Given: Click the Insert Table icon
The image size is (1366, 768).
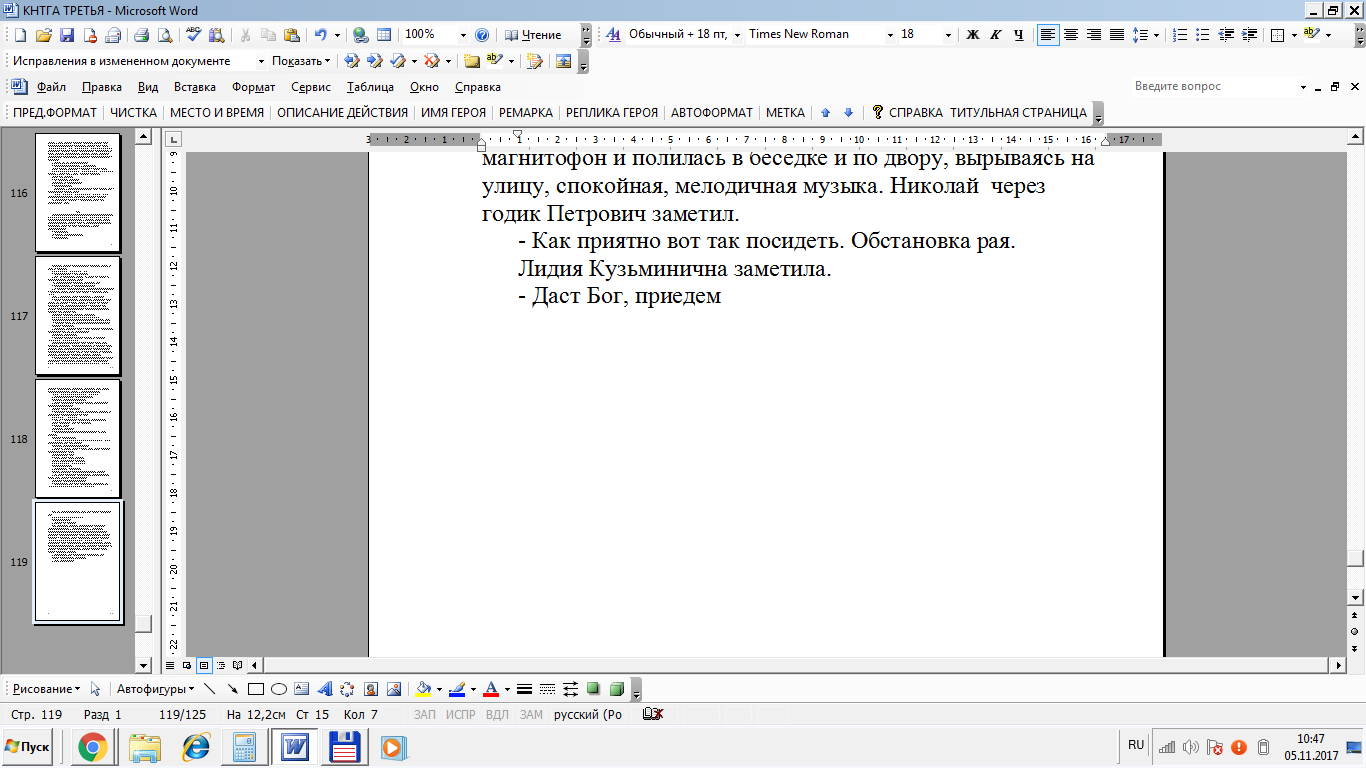Looking at the screenshot, I should point(384,35).
